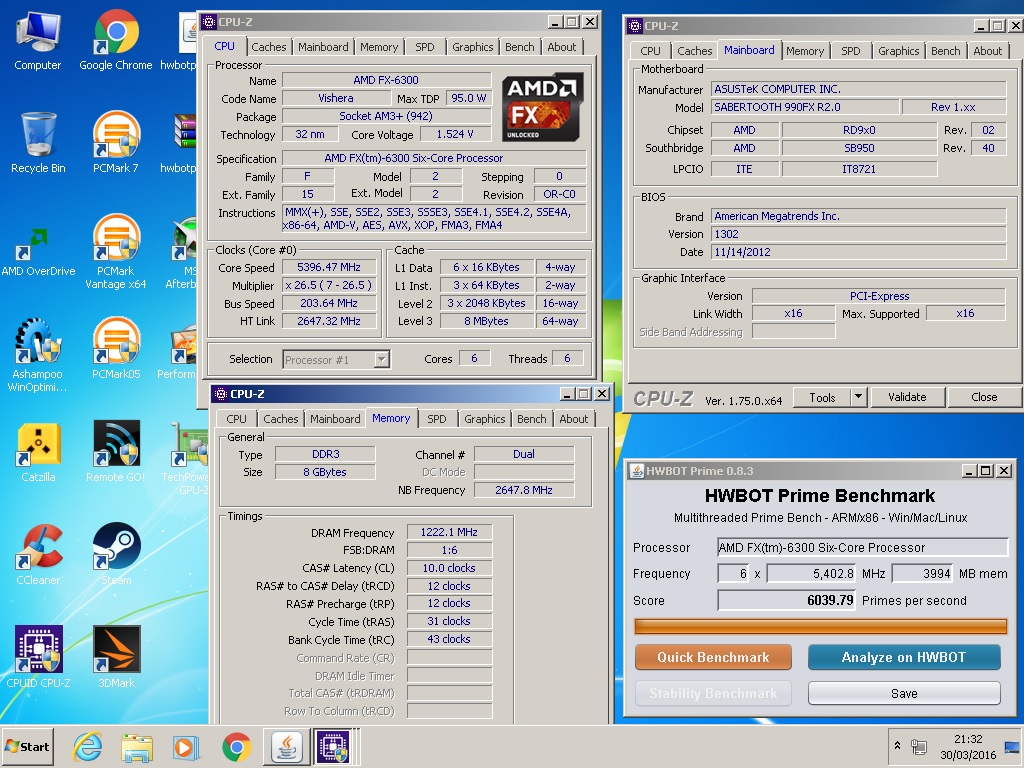1024x768 pixels.
Task: Click Processor field in HWBOT Prime
Action: pos(862,547)
